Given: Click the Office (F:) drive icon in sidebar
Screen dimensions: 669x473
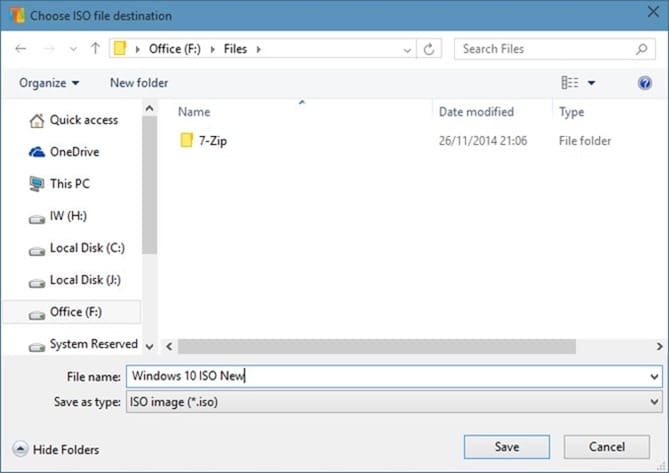Looking at the screenshot, I should [37, 315].
